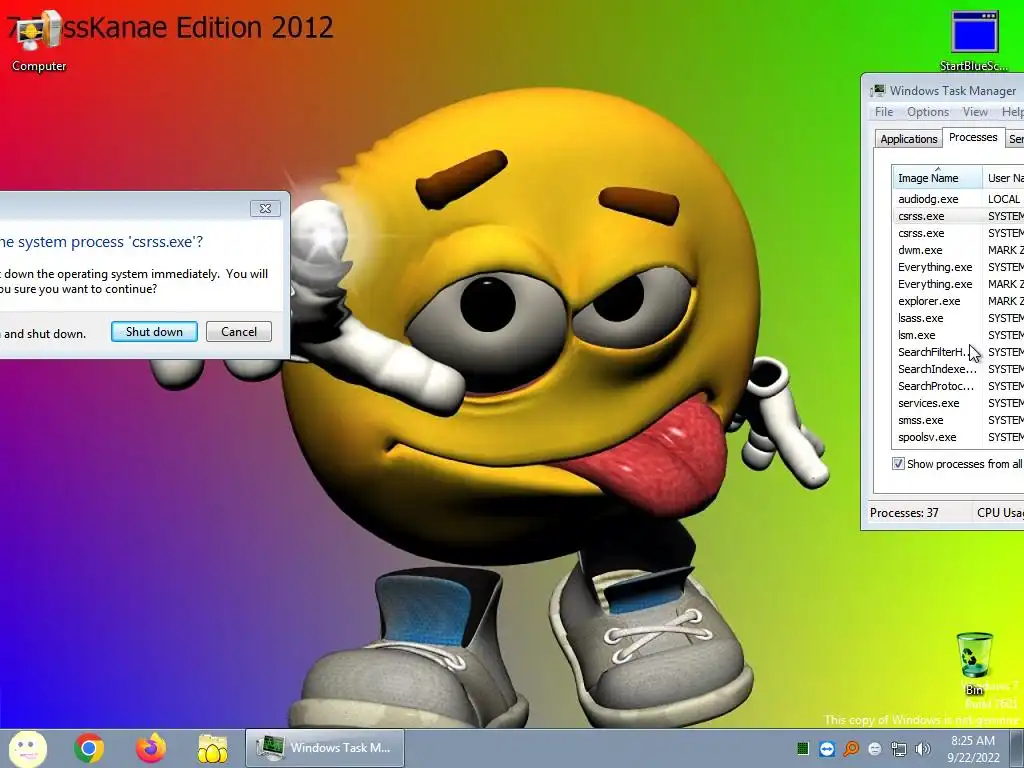Close the csrss.exe warning dialog
The height and width of the screenshot is (768, 1024).
point(265,208)
